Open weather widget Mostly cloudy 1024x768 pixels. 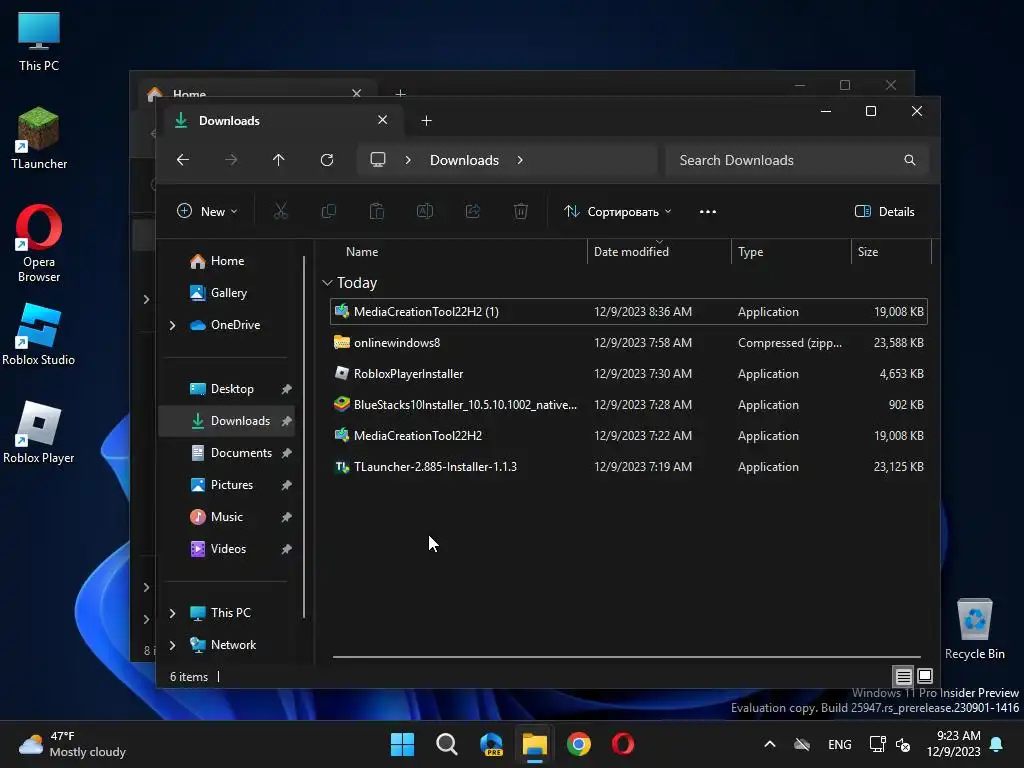[72, 744]
